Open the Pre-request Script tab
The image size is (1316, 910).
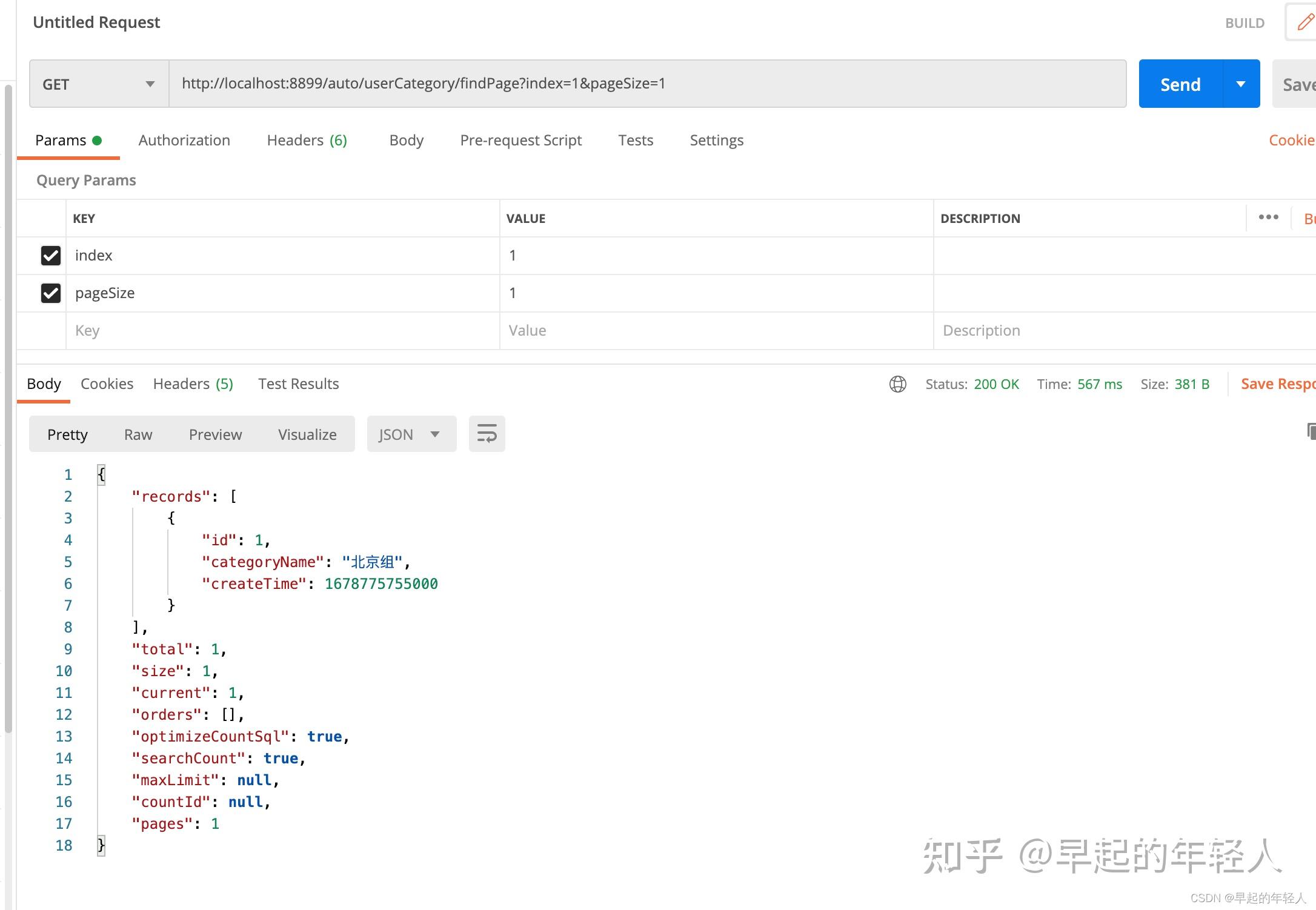[520, 141]
